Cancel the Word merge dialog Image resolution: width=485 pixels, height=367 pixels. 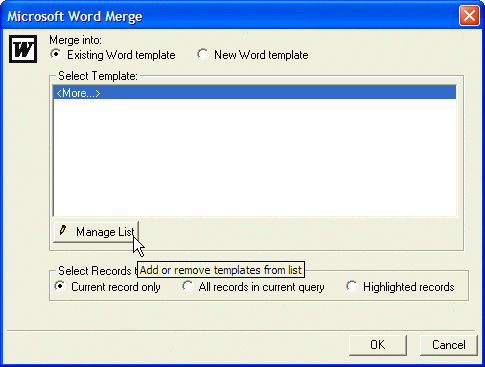coord(448,345)
